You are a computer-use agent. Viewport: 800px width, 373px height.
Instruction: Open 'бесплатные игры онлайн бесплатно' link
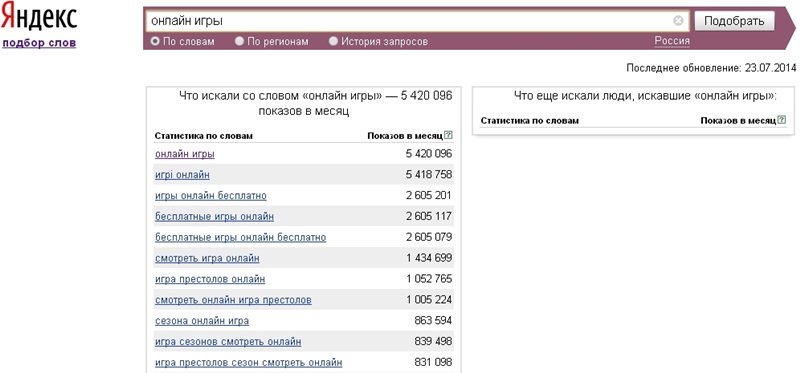click(240, 237)
